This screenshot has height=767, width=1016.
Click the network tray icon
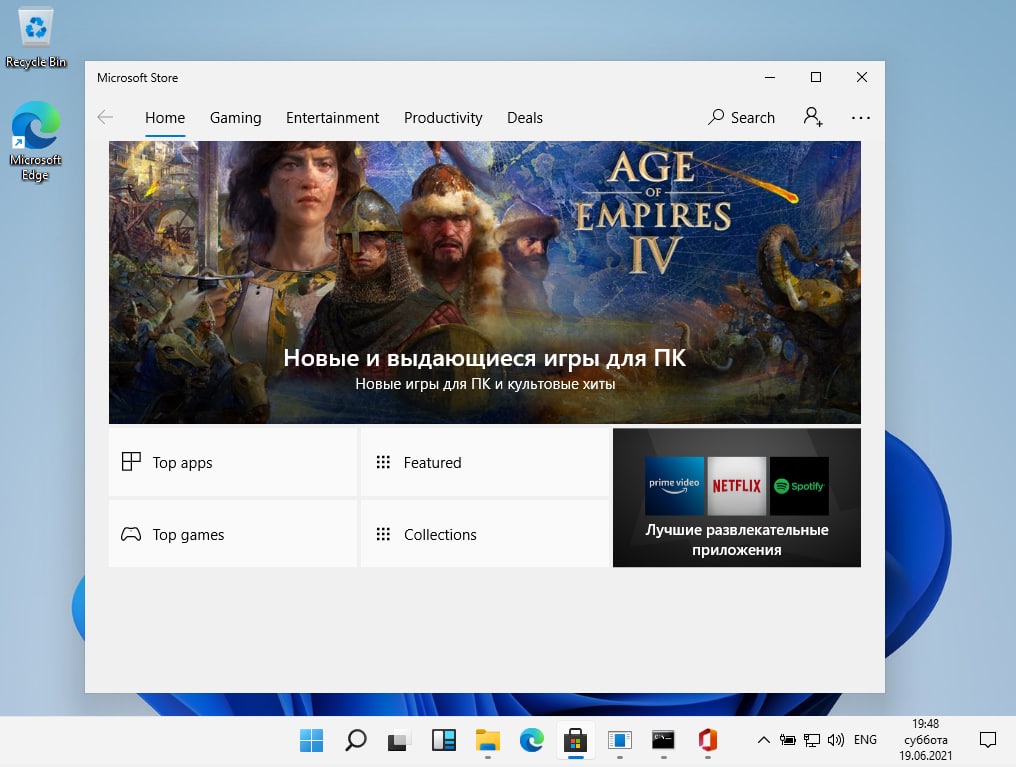811,740
